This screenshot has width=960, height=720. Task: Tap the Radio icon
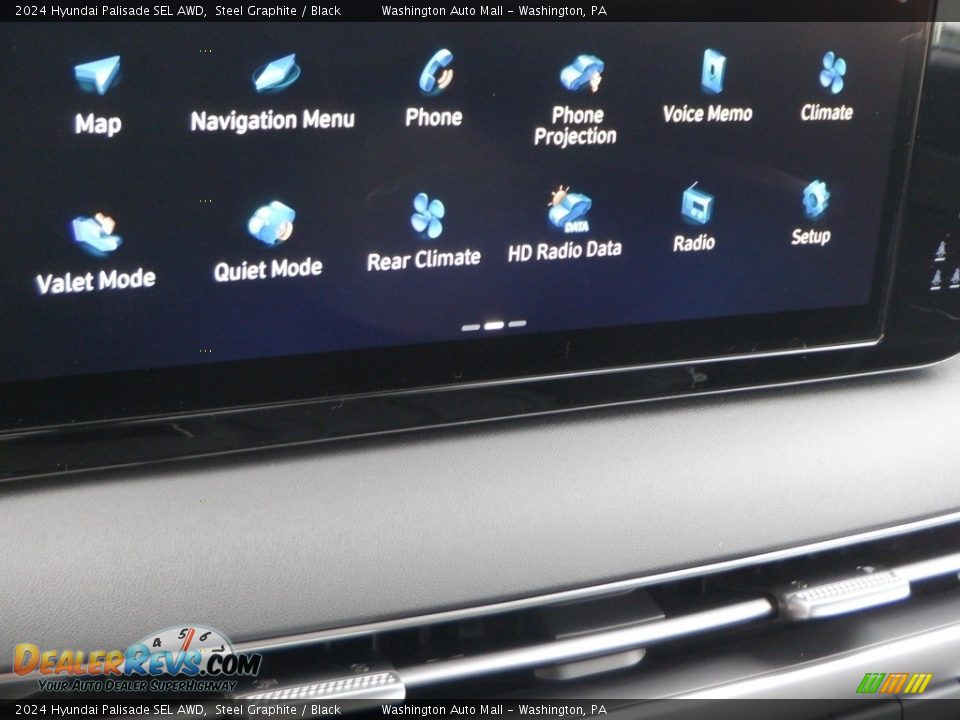[697, 204]
